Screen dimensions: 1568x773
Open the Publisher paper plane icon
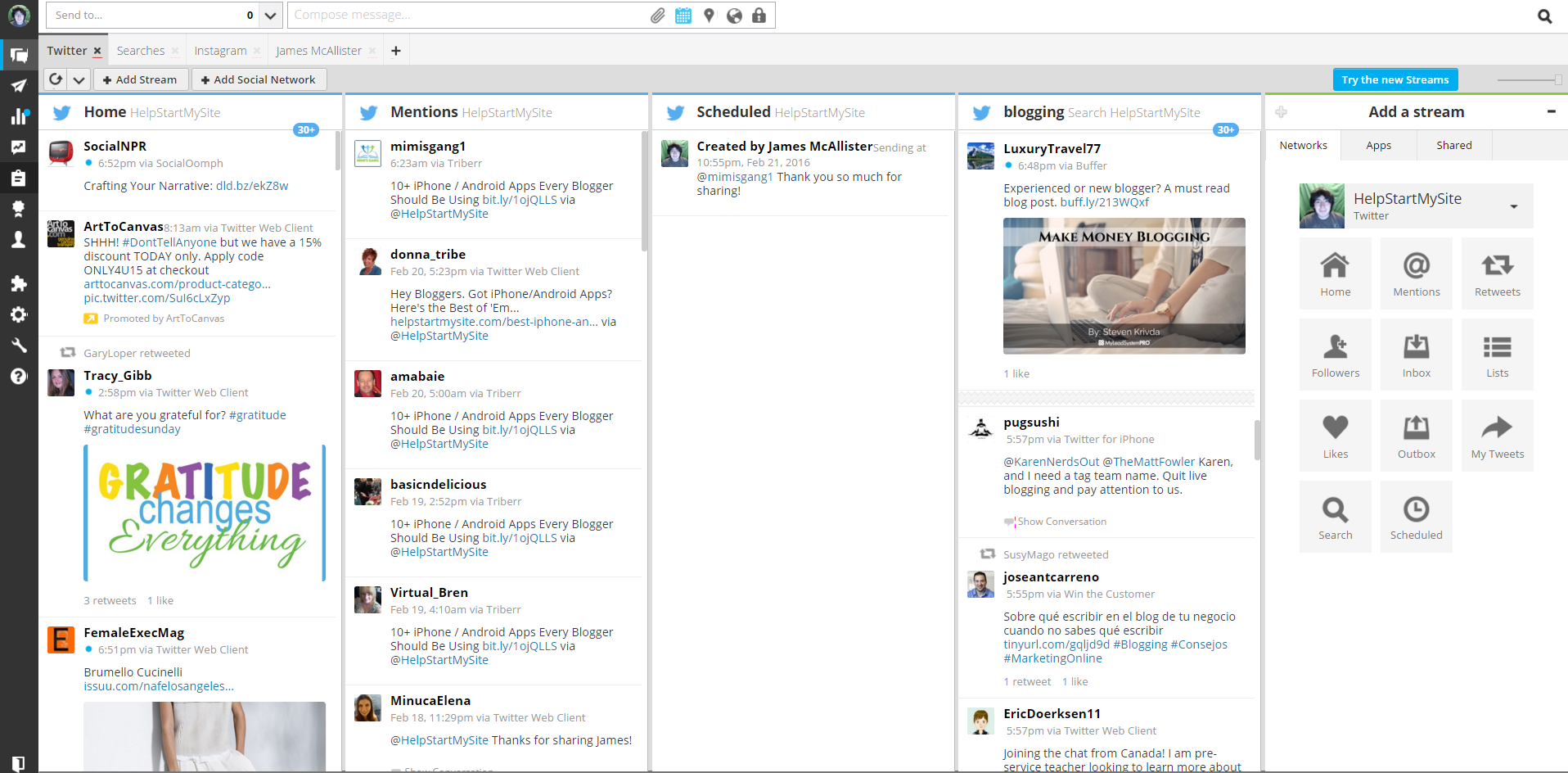point(19,86)
